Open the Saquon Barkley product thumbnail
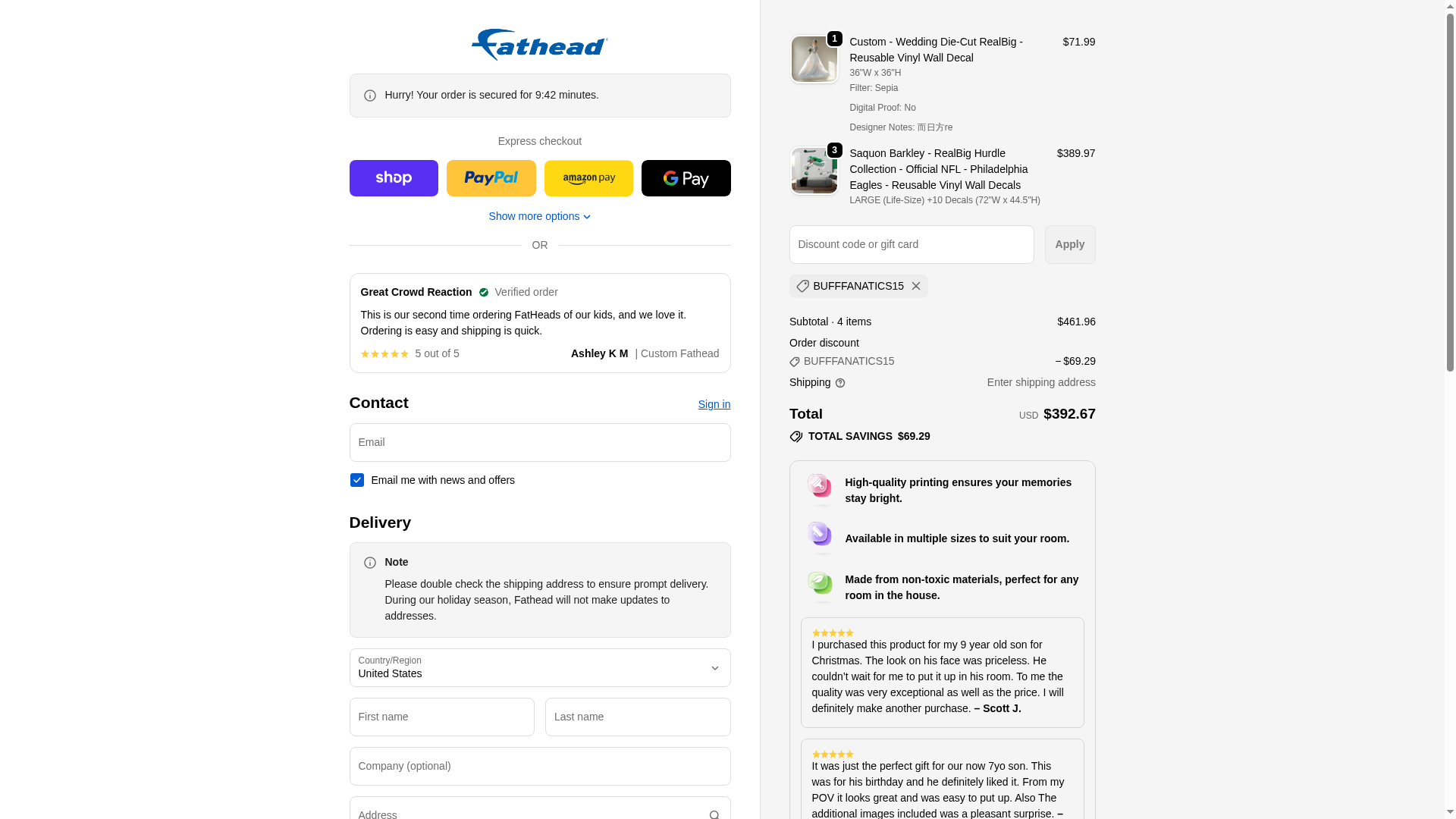This screenshot has height=819, width=1456. pyautogui.click(x=814, y=171)
